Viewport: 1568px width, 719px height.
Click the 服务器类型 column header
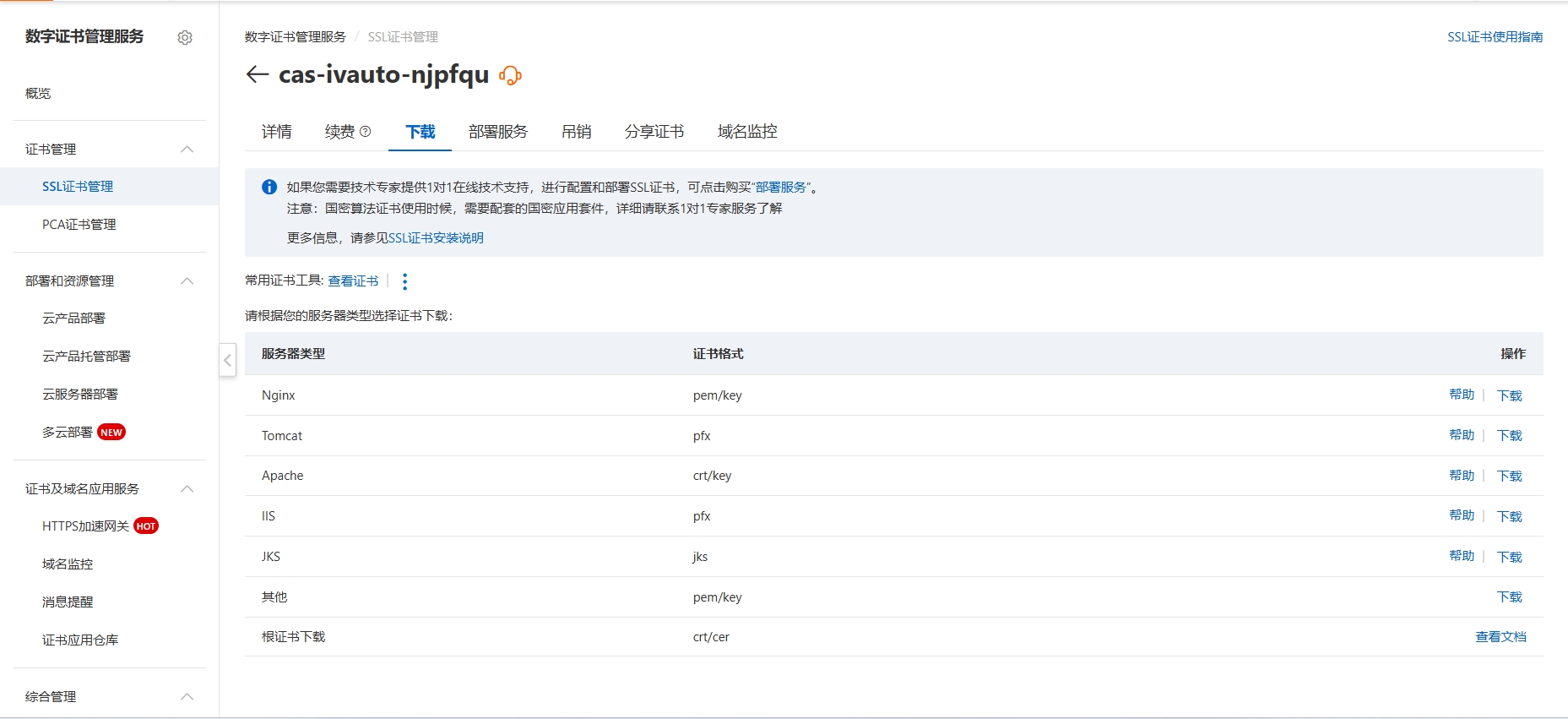click(294, 354)
